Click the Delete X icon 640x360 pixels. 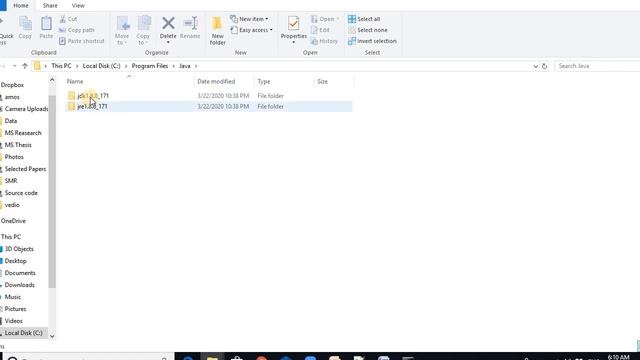(x=168, y=23)
